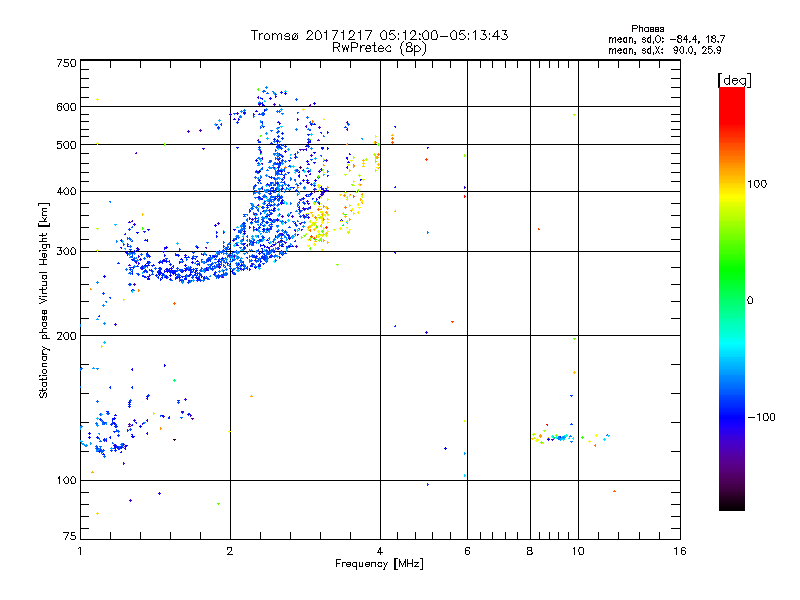
Task: Click the '[deg]' colorbar unit label
Action: pos(734,80)
